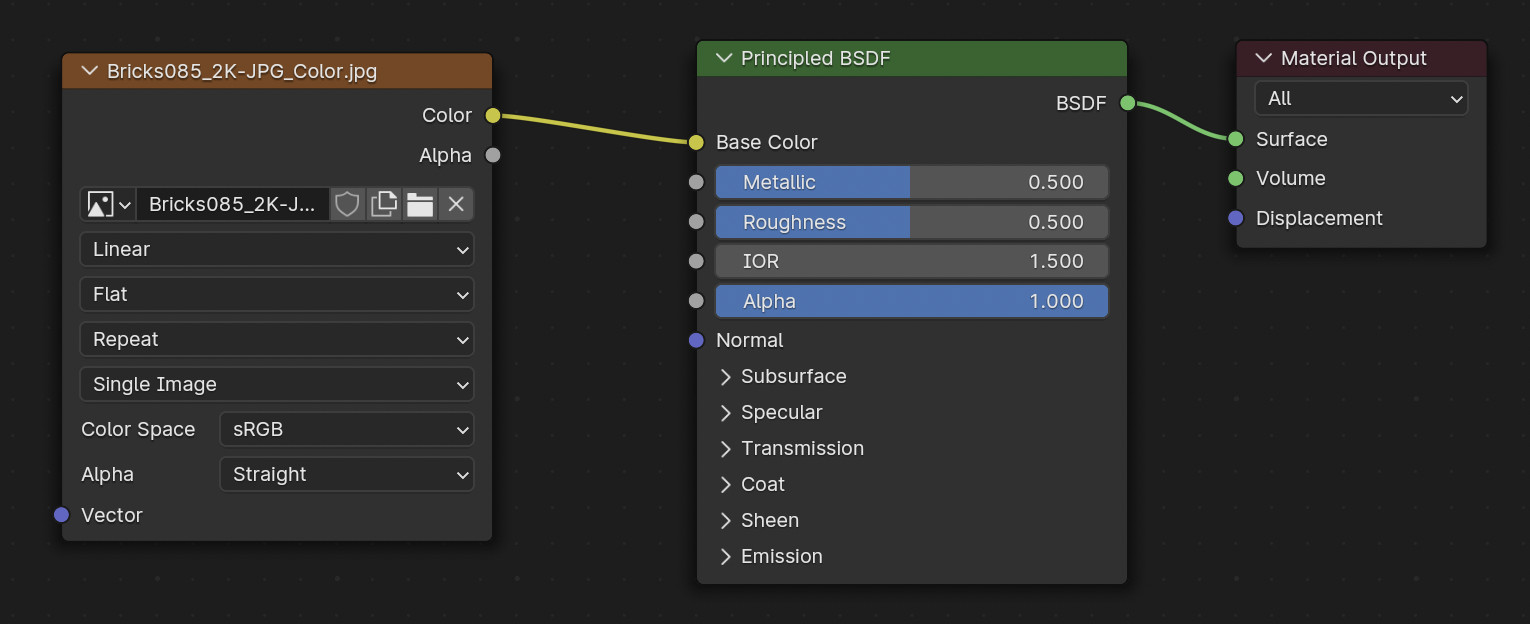Click the Vector input socket of the image node
This screenshot has width=1530, height=624.
63,515
